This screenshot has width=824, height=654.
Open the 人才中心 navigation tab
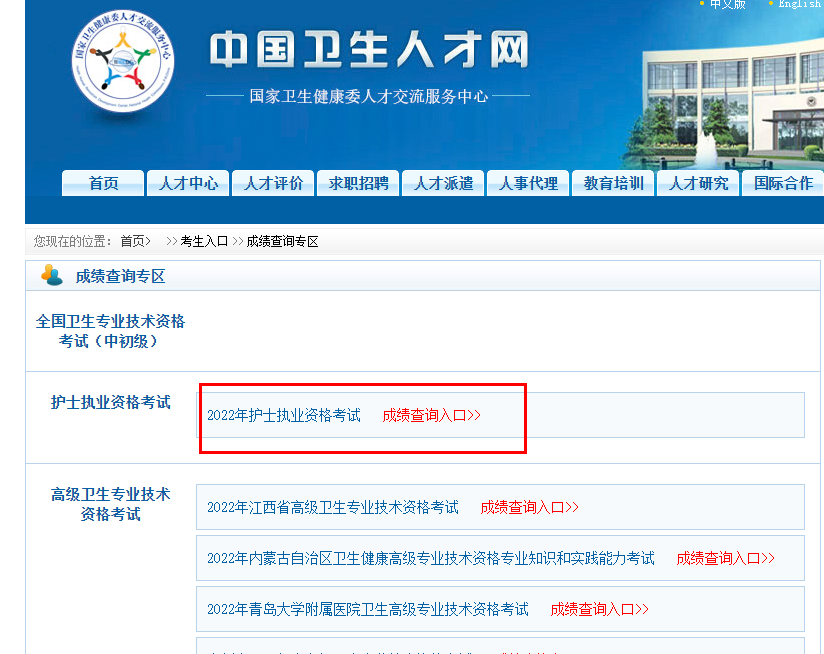(x=188, y=183)
